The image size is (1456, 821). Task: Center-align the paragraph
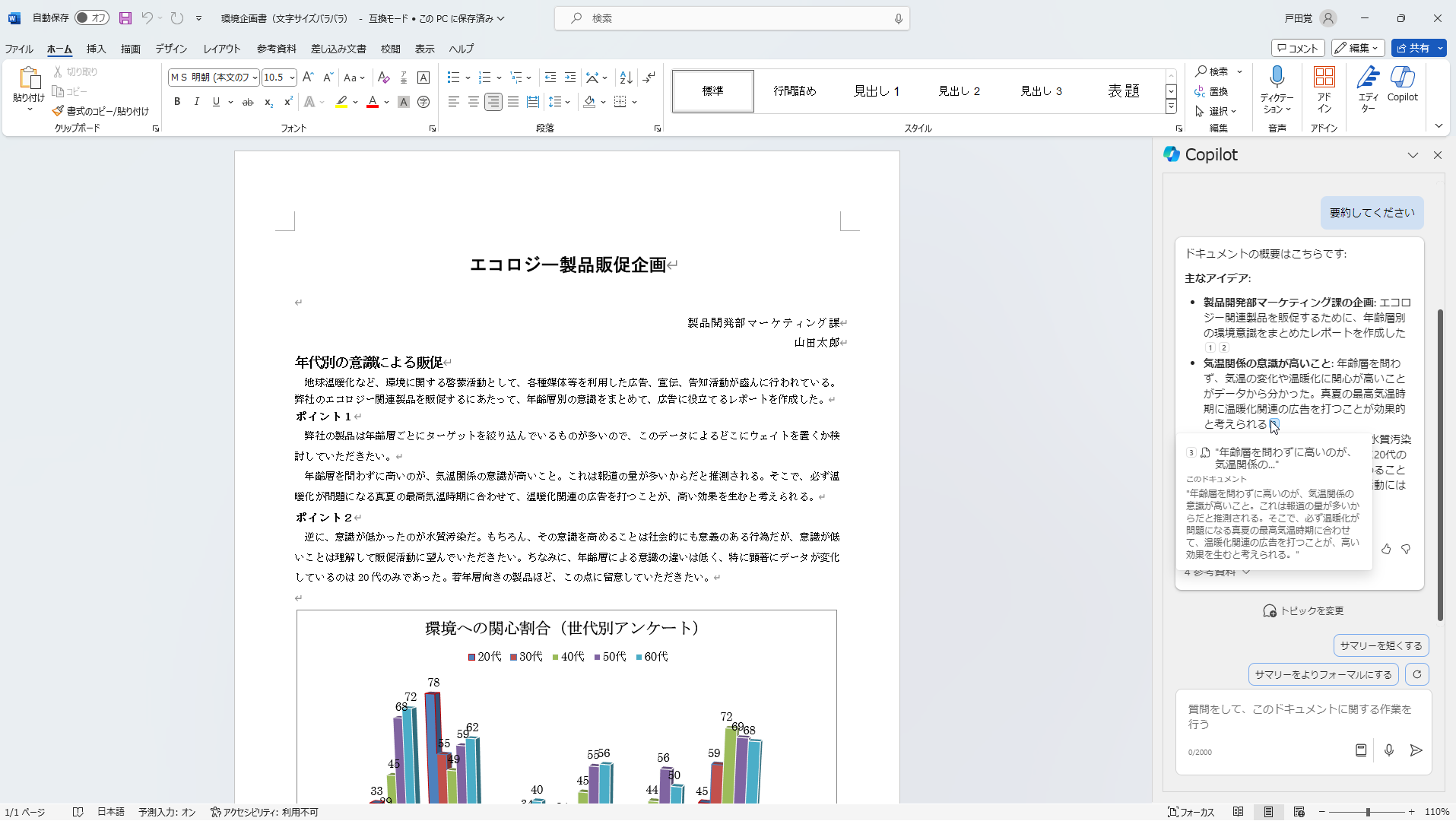[474, 102]
